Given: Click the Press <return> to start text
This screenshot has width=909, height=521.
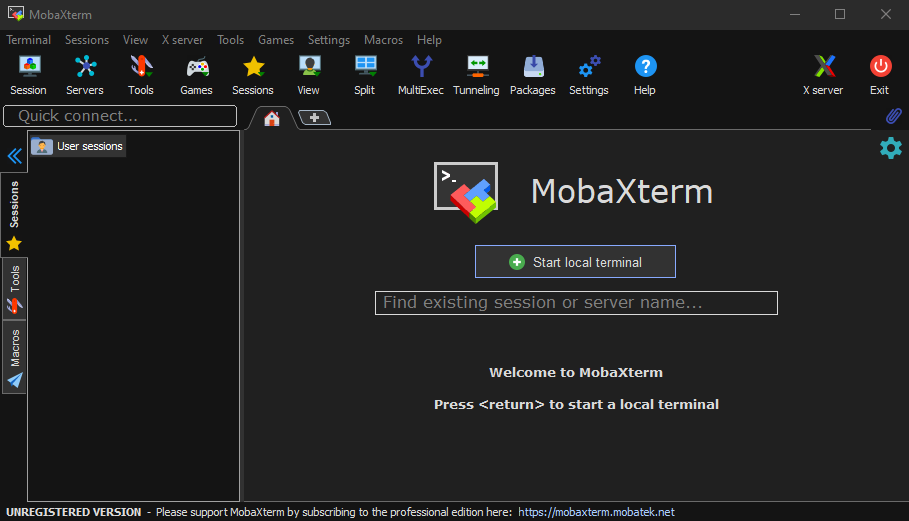Looking at the screenshot, I should (576, 405).
